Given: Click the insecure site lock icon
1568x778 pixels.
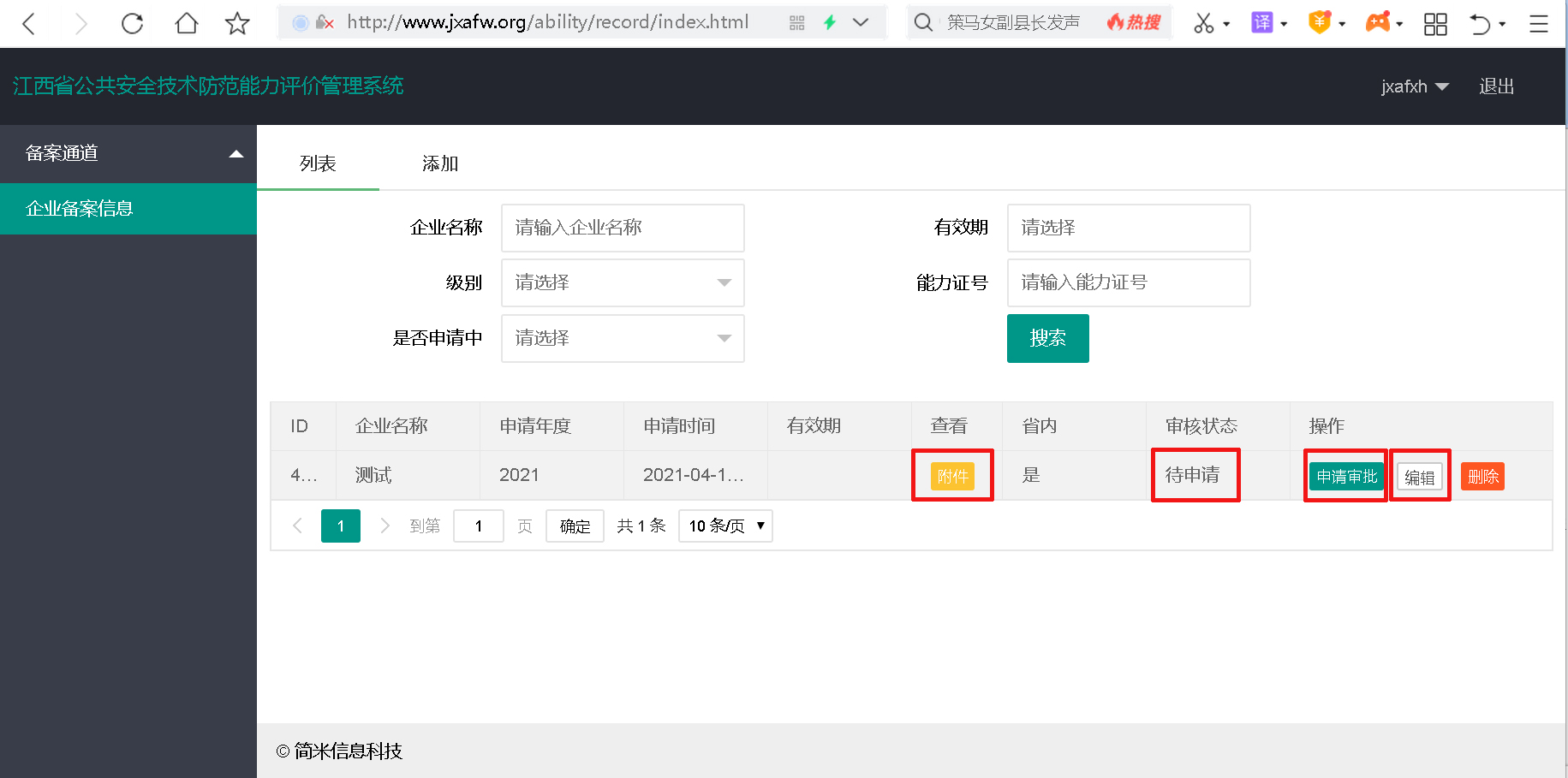Looking at the screenshot, I should pyautogui.click(x=324, y=23).
